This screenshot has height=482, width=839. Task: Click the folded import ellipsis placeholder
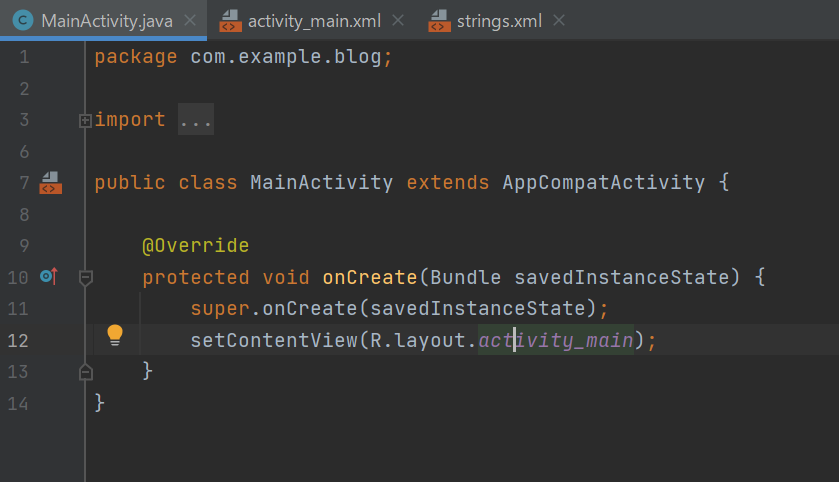[x=196, y=119]
